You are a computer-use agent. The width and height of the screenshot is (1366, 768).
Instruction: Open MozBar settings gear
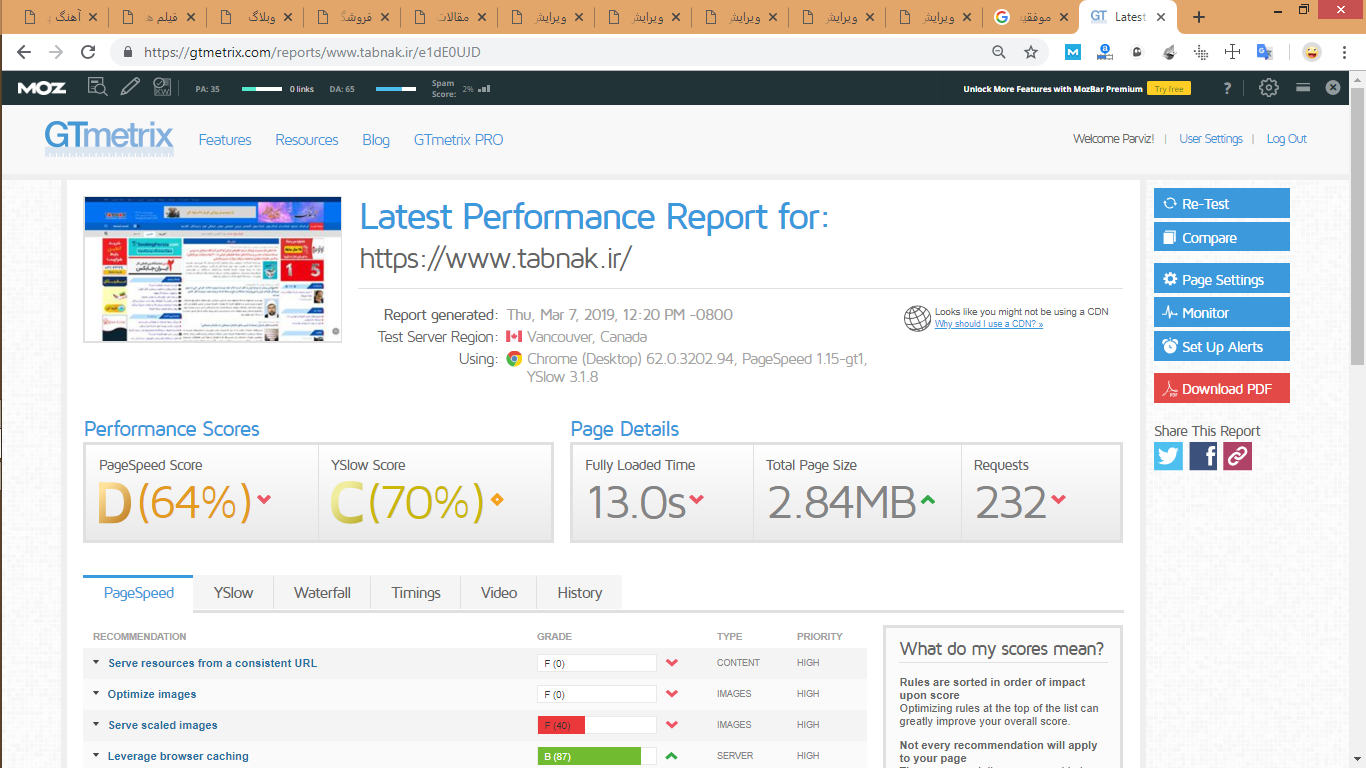(x=1269, y=88)
